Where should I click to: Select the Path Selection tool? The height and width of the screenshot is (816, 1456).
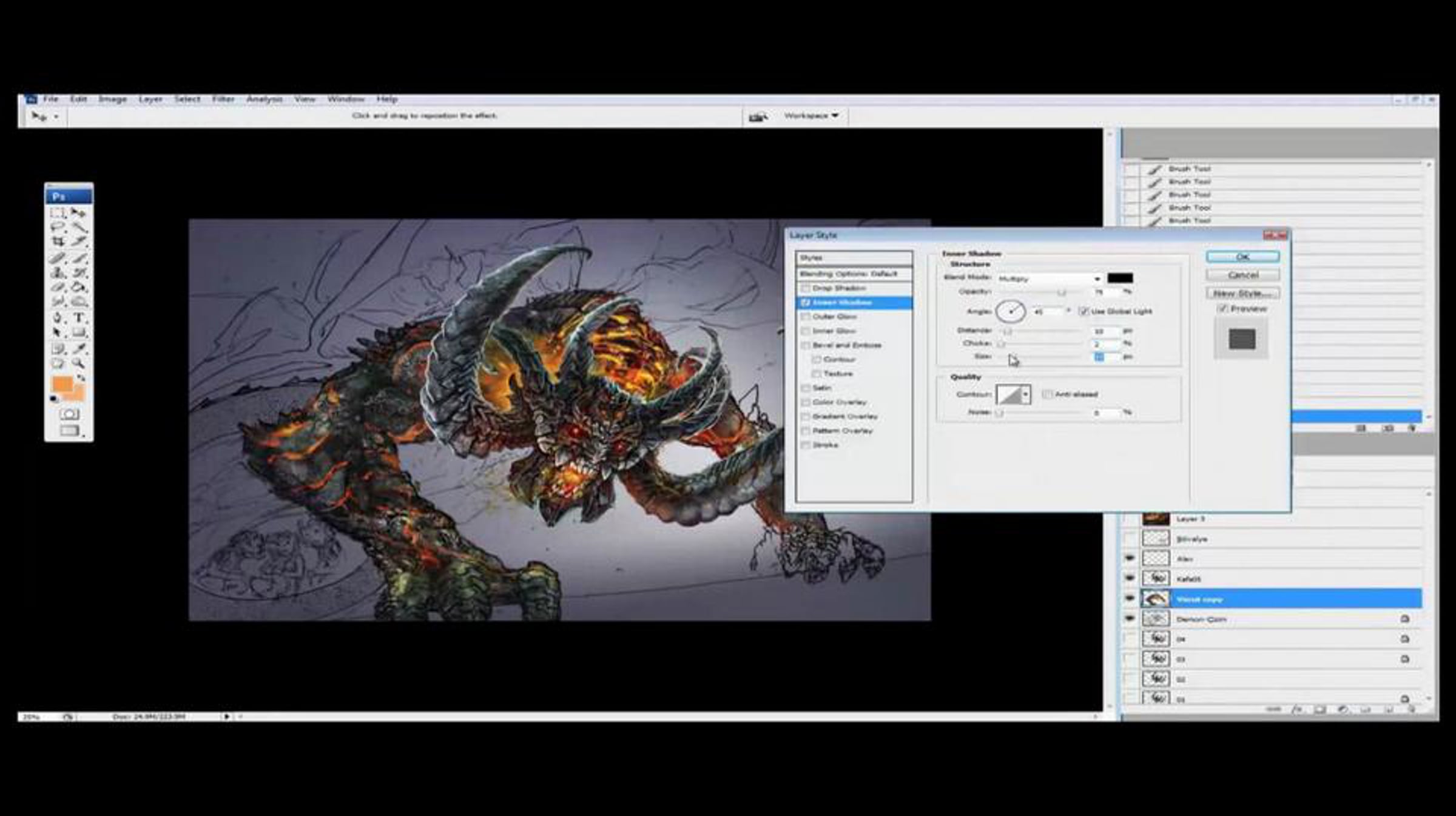(58, 332)
